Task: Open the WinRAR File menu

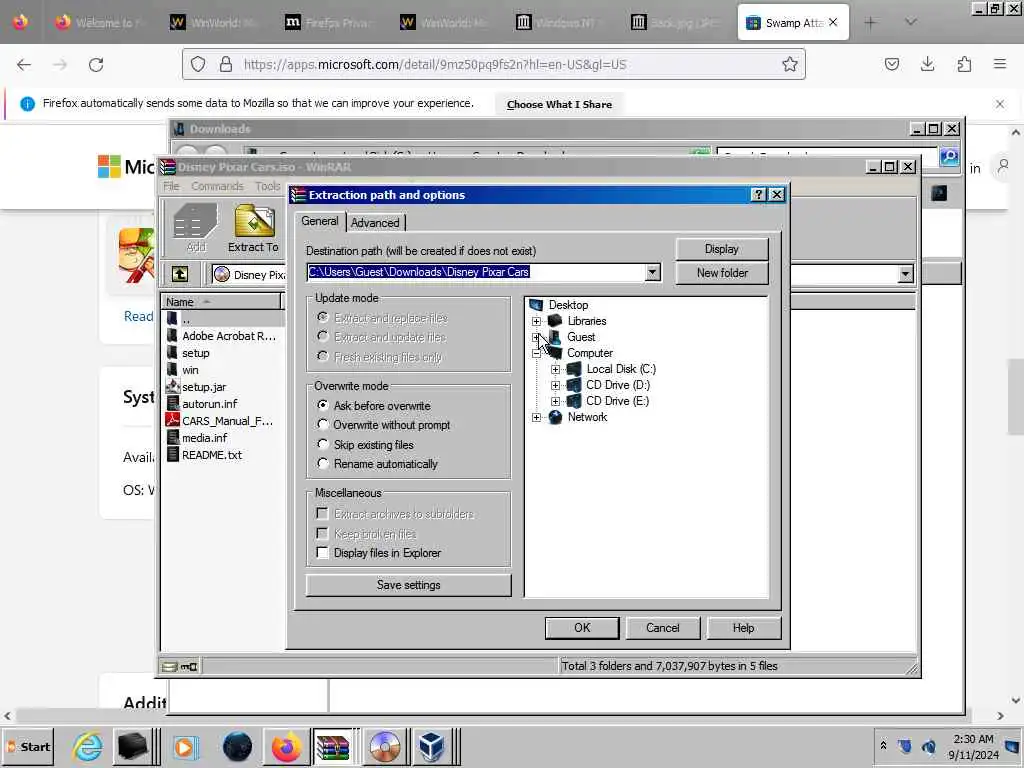Action: [171, 186]
